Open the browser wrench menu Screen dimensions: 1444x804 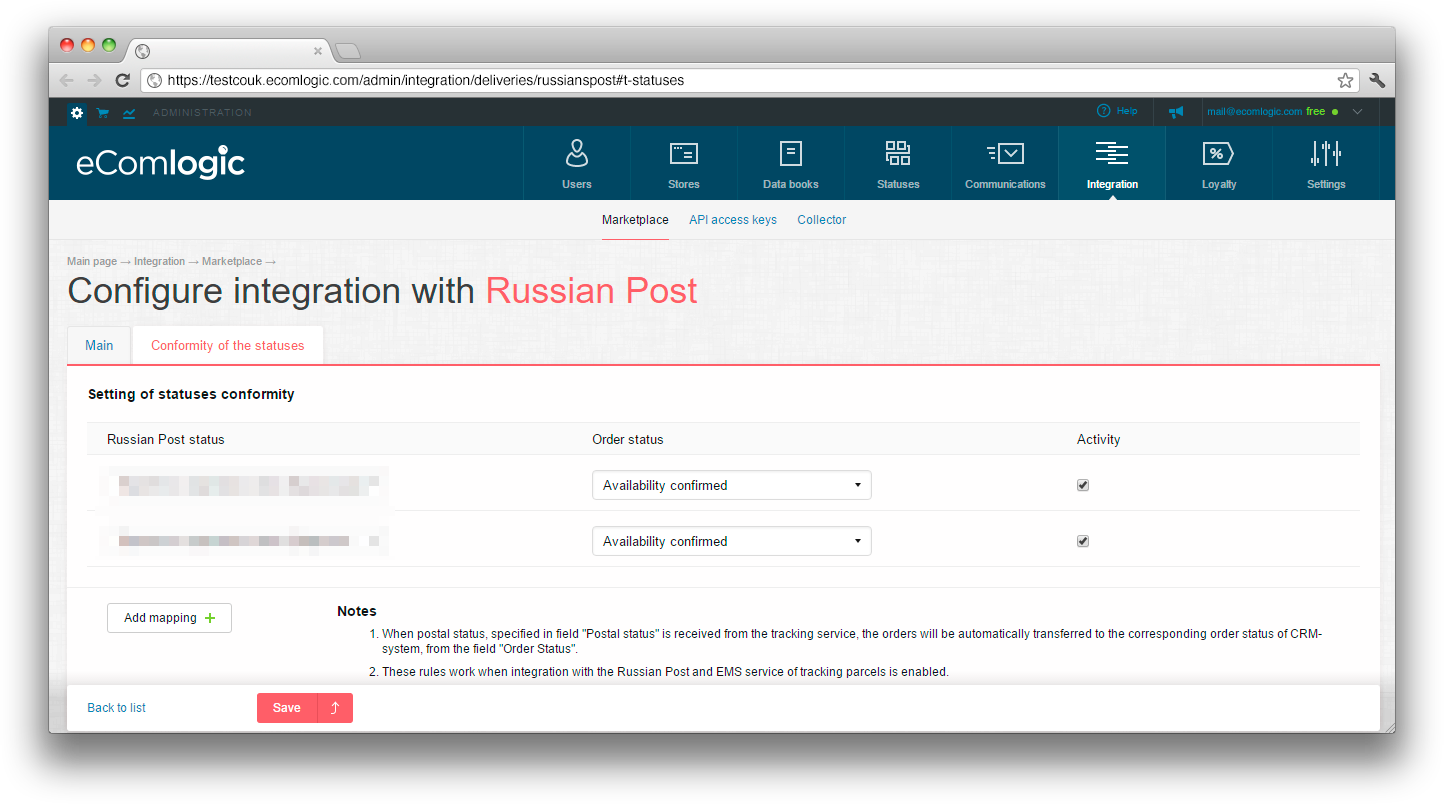coord(1377,80)
